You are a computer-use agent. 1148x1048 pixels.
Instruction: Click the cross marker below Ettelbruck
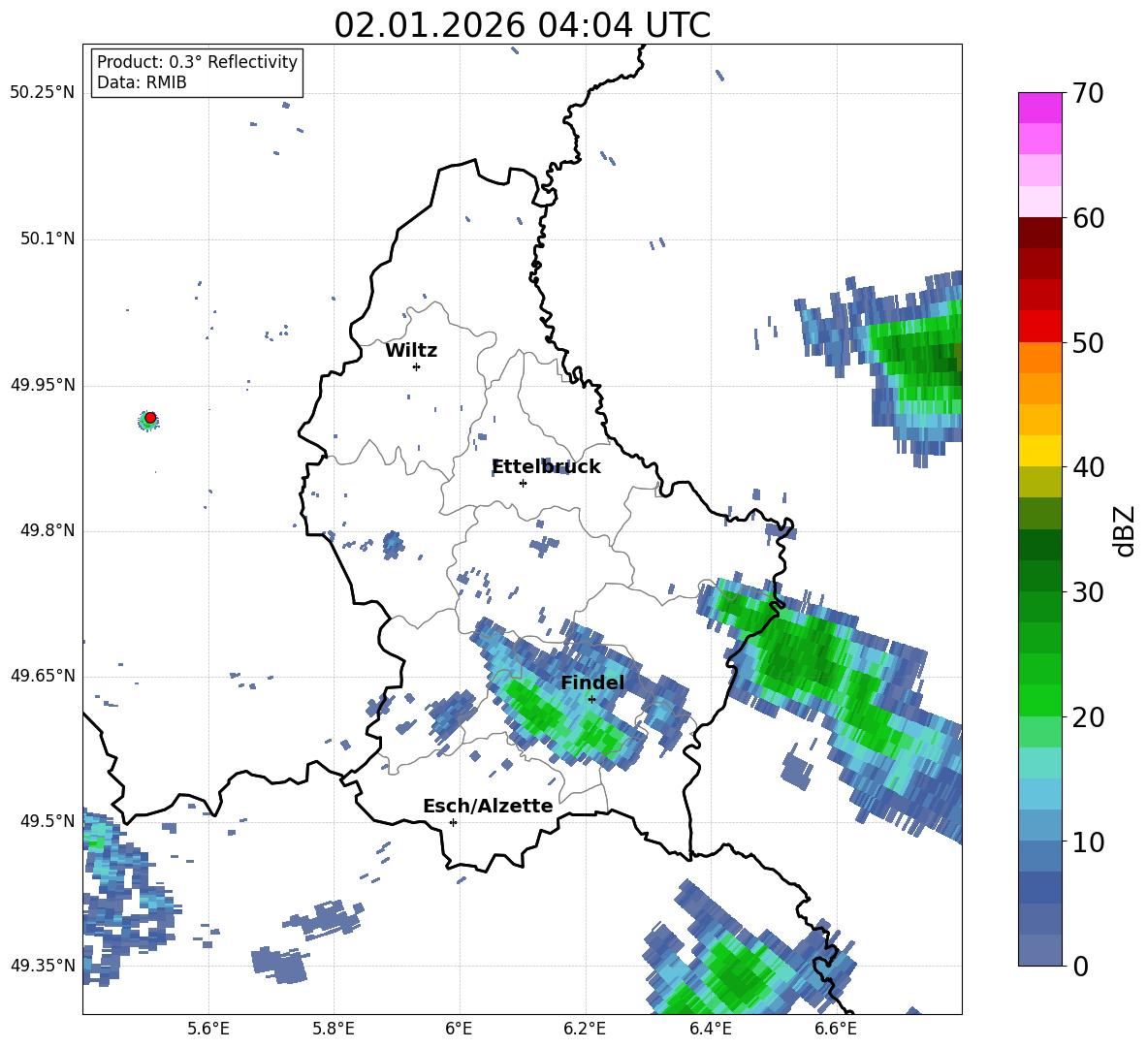(523, 483)
